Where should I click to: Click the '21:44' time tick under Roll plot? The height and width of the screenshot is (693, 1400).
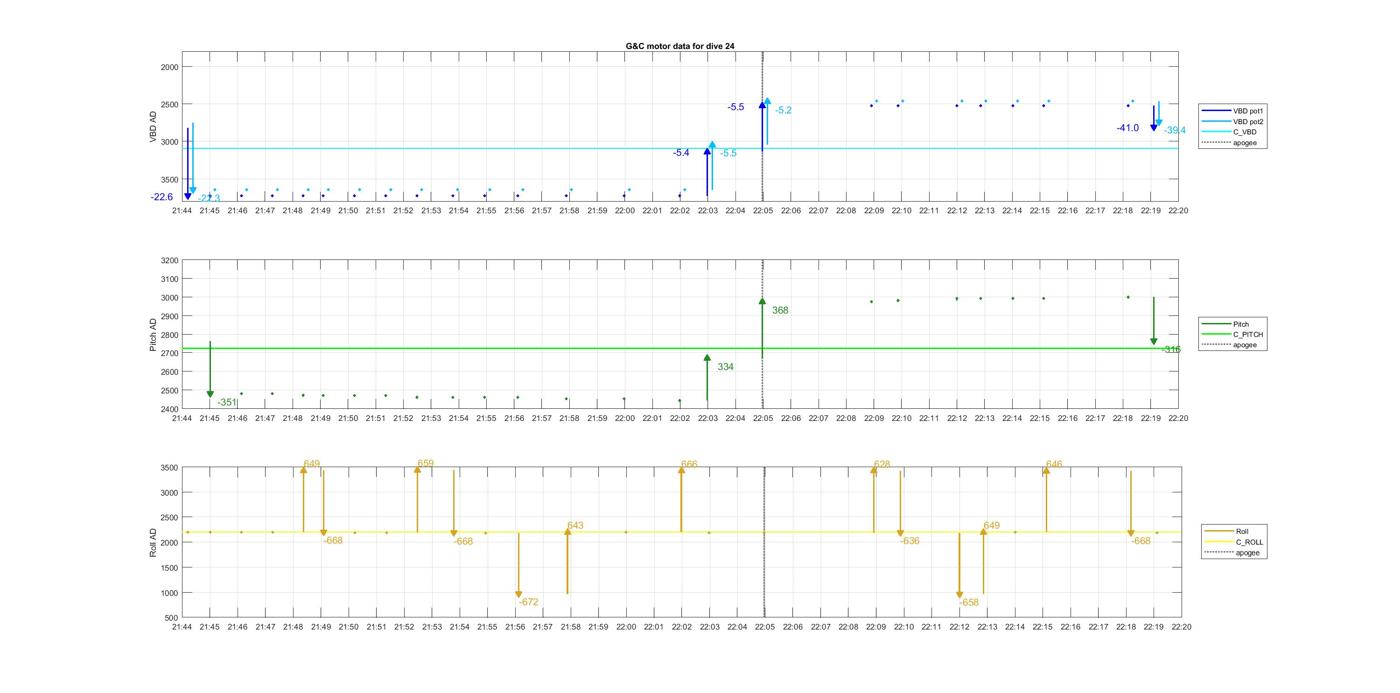coord(182,627)
